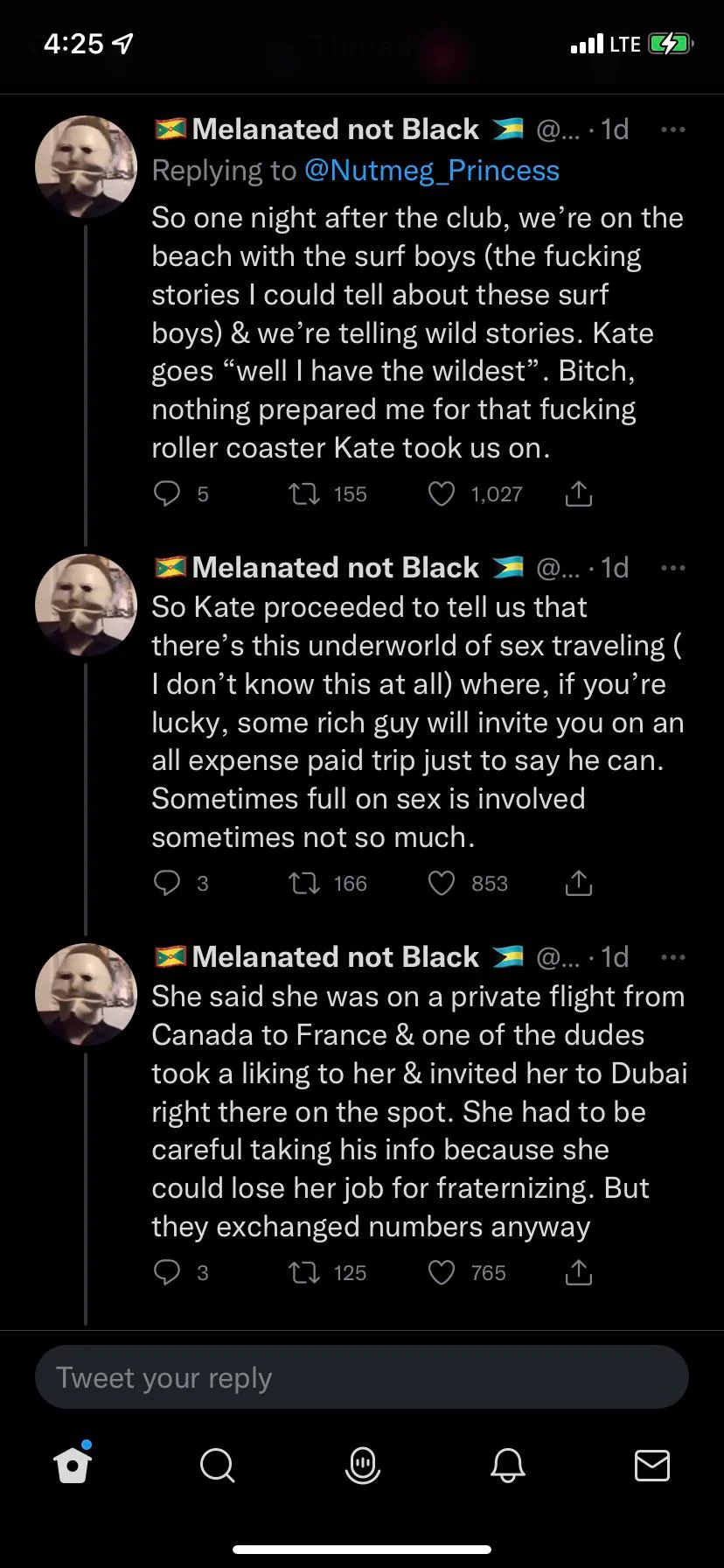Retweet the tweet with 155 retweets
Screen dimensions: 724x1568
click(304, 494)
